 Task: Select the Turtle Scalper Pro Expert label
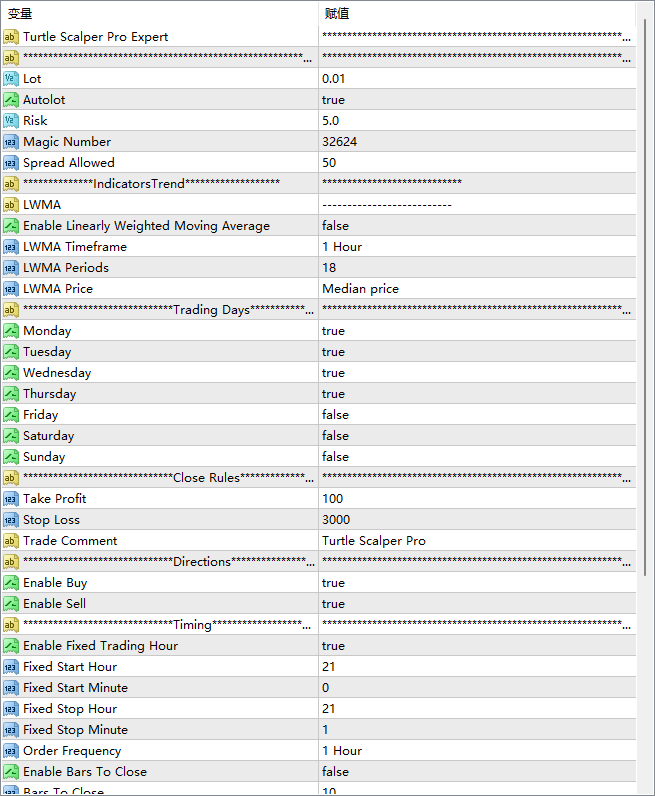[x=95, y=37]
